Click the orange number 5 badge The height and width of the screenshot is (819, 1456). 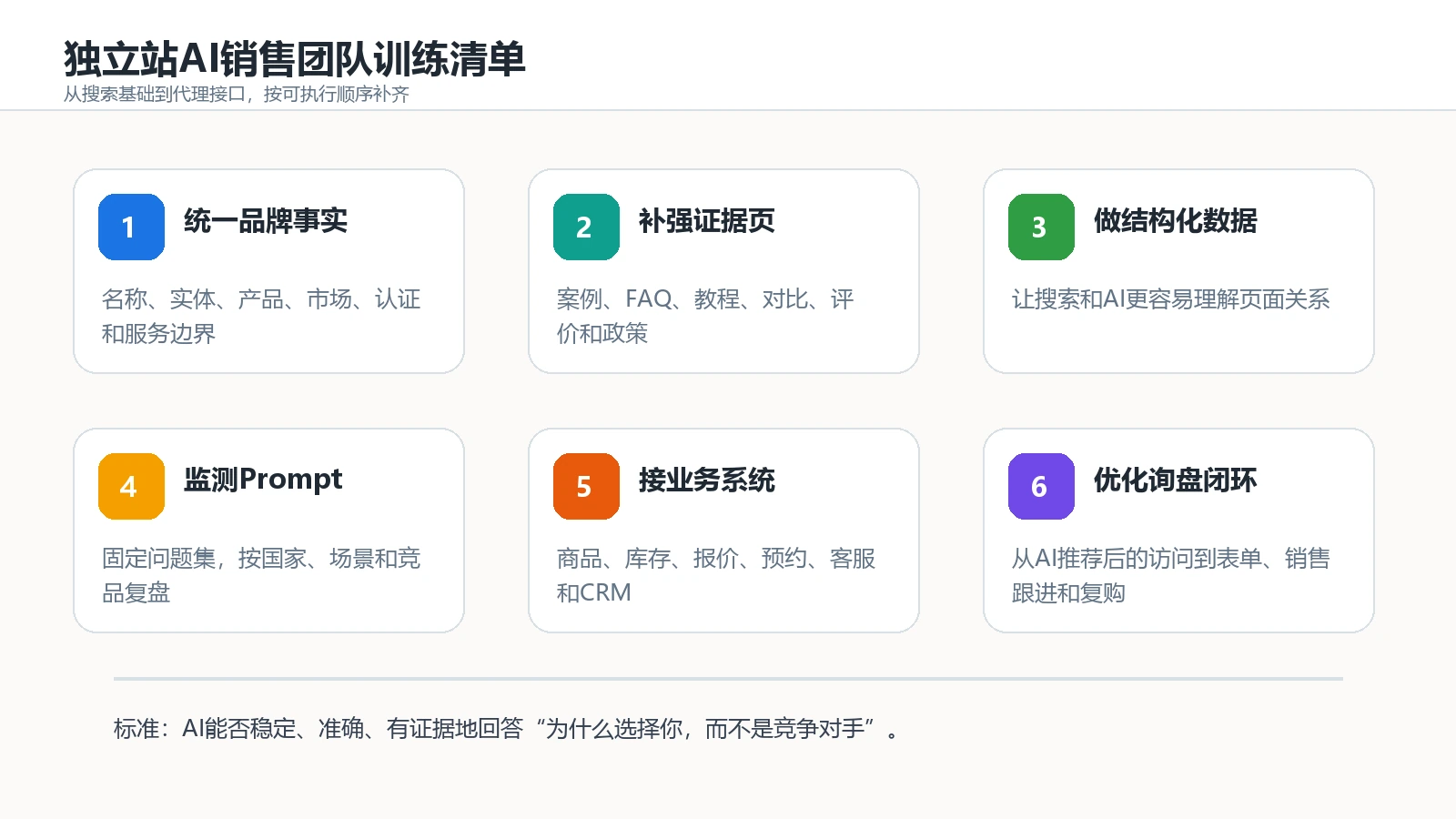(x=586, y=486)
